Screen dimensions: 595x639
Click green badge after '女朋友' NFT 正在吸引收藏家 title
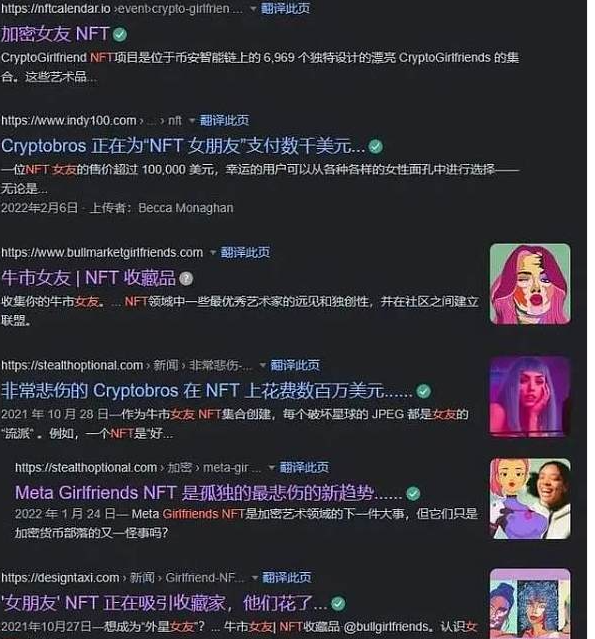click(338, 604)
